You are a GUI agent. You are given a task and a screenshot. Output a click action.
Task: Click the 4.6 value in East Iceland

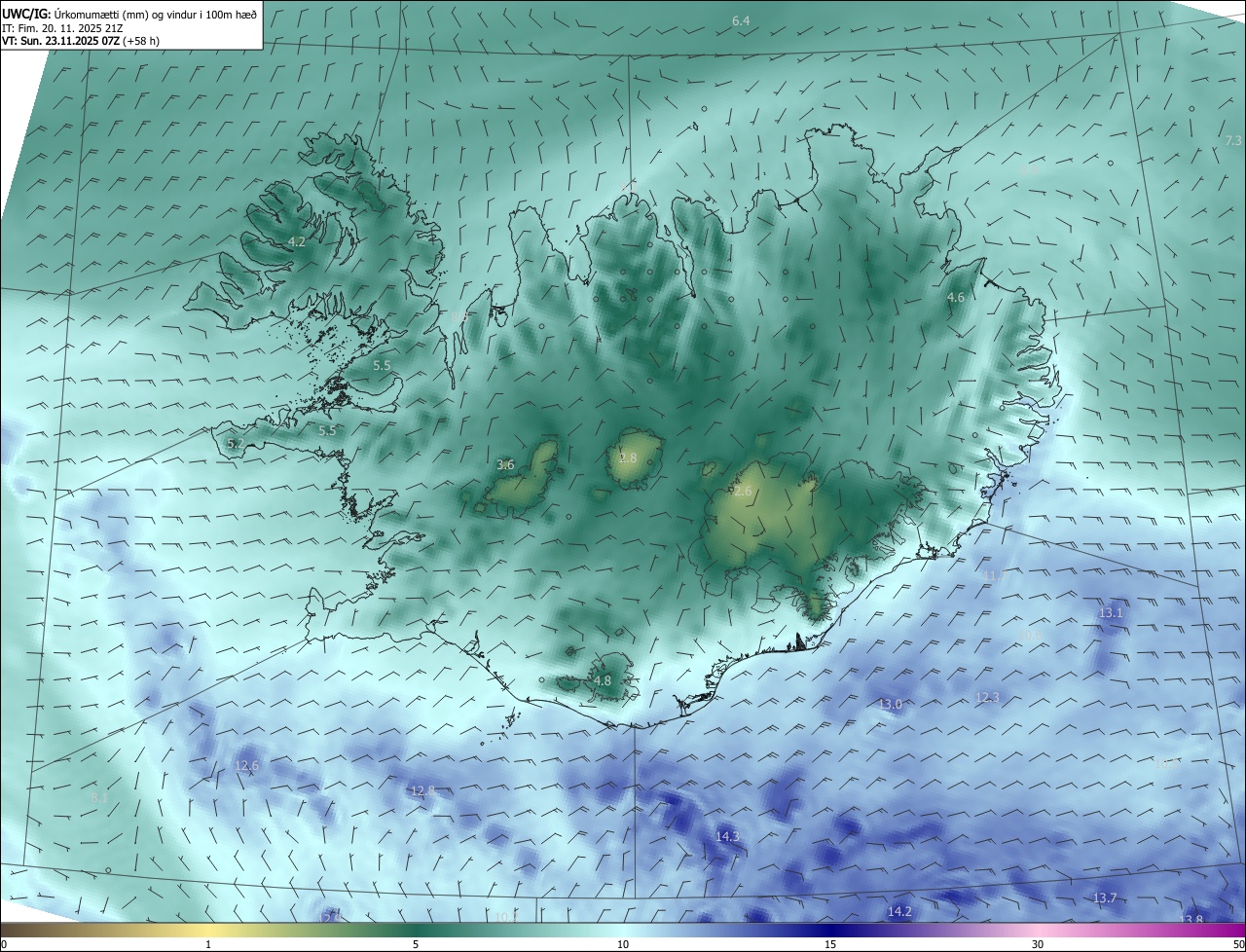tap(956, 297)
